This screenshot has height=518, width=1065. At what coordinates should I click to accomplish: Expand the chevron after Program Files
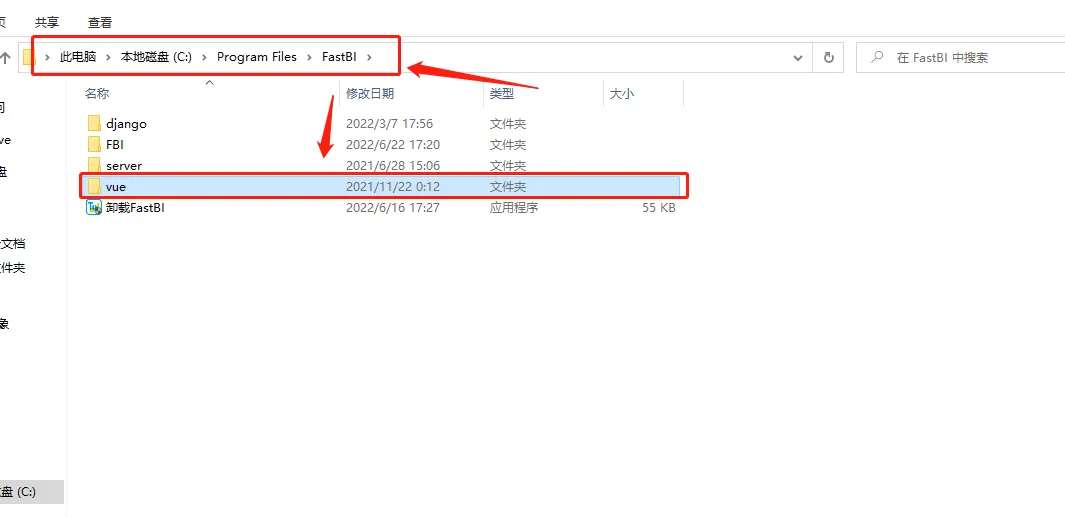309,58
